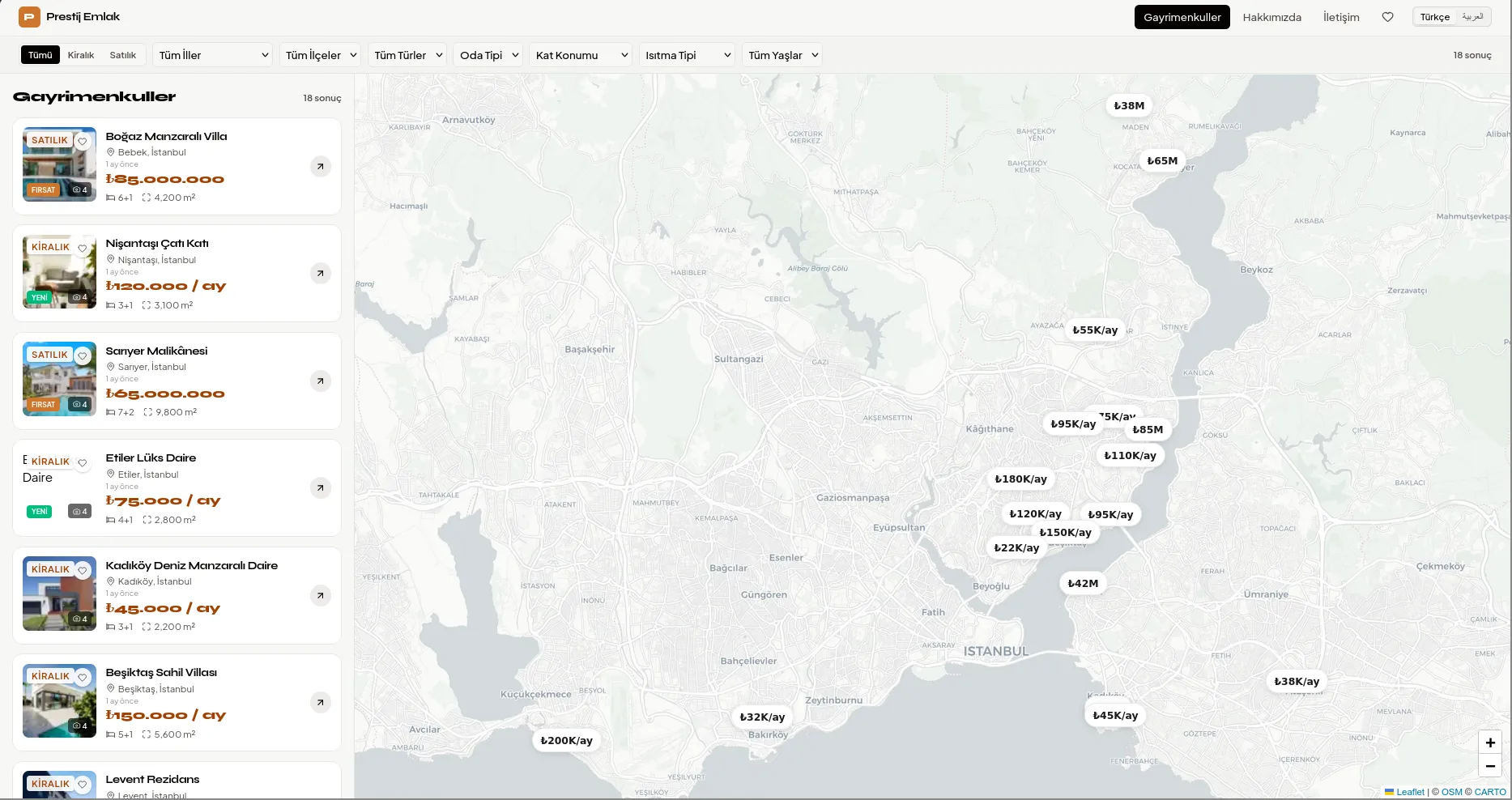
Task: Open Nişantaşı Çatı Katı photo thumbnail
Action: click(59, 271)
